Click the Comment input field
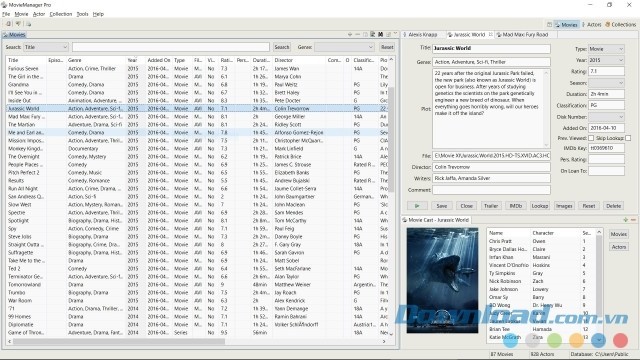Screen dimensions: 640x360 [491, 190]
